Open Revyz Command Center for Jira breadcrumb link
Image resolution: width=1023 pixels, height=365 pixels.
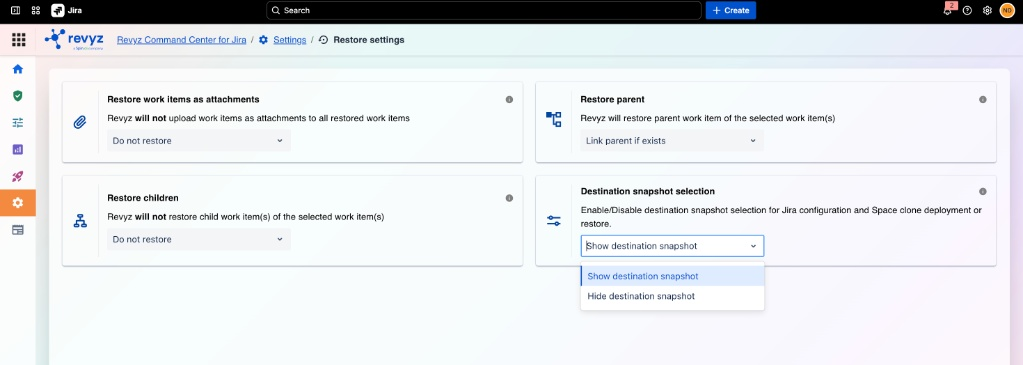(x=181, y=40)
